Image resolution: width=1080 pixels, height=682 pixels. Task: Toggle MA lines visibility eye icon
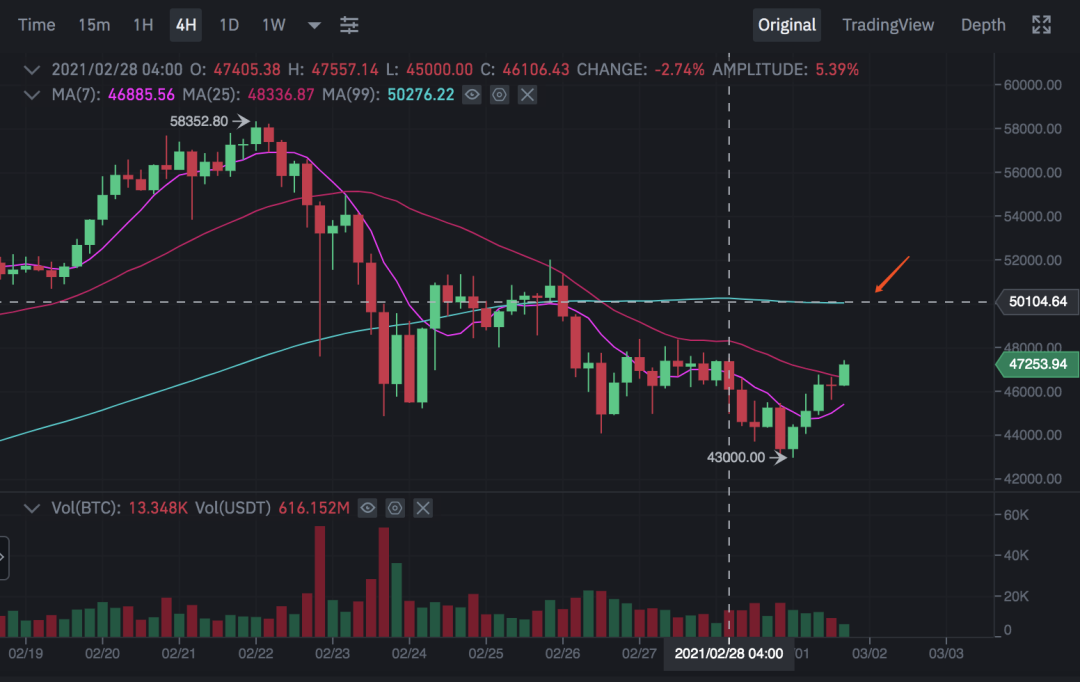point(472,95)
